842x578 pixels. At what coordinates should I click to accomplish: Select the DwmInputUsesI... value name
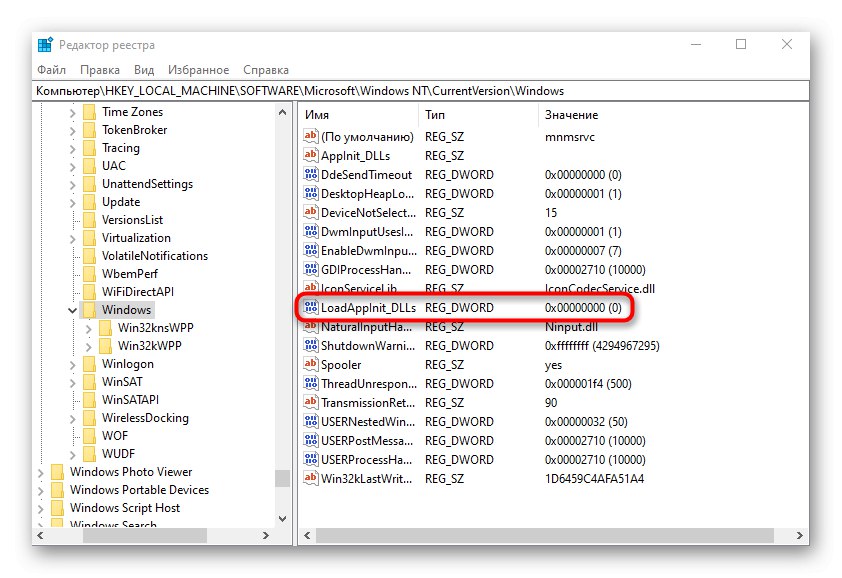(x=367, y=232)
